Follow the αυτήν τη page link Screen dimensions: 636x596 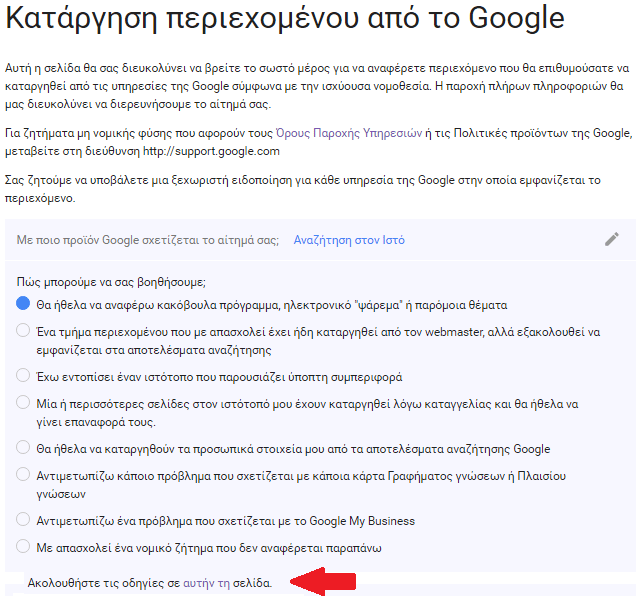point(206,583)
